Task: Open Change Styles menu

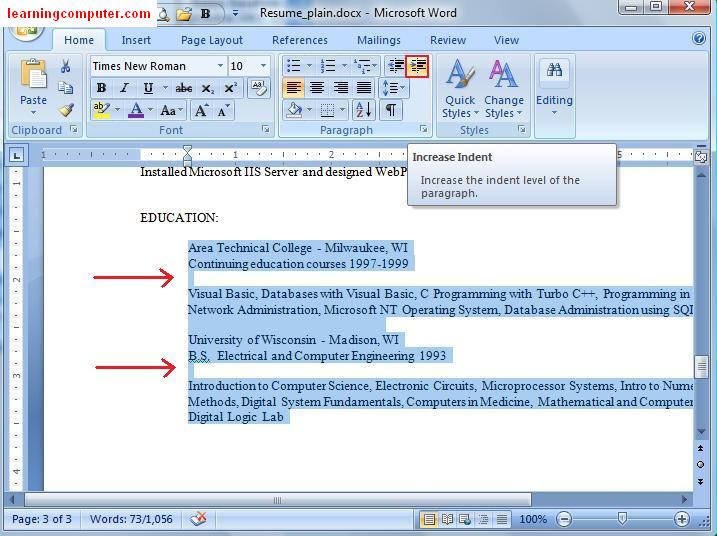Action: pyautogui.click(x=504, y=89)
